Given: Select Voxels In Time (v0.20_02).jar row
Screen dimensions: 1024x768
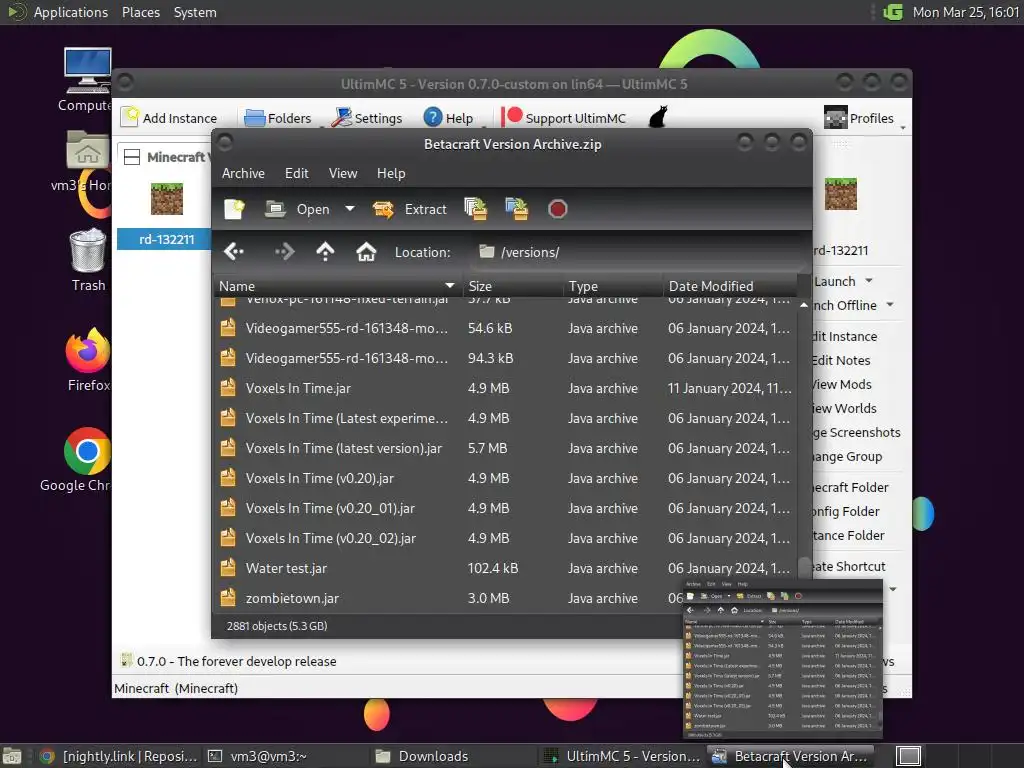Looking at the screenshot, I should tap(506, 538).
